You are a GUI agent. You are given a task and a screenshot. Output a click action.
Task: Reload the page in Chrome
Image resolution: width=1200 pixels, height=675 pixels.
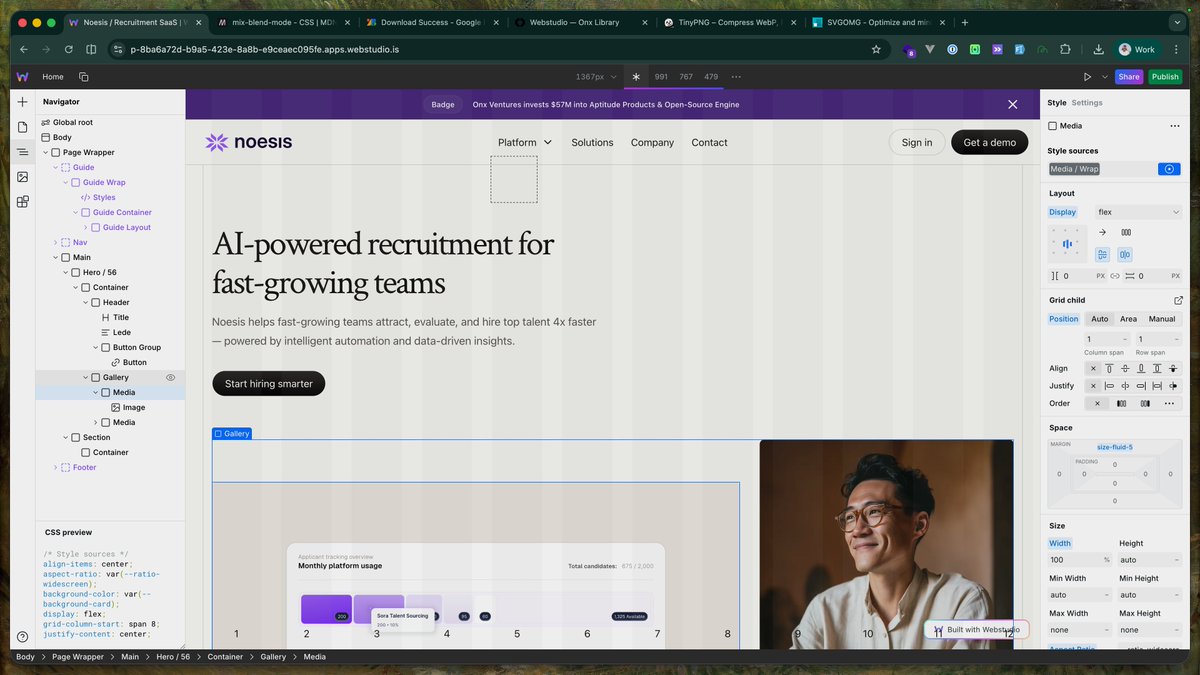[69, 49]
